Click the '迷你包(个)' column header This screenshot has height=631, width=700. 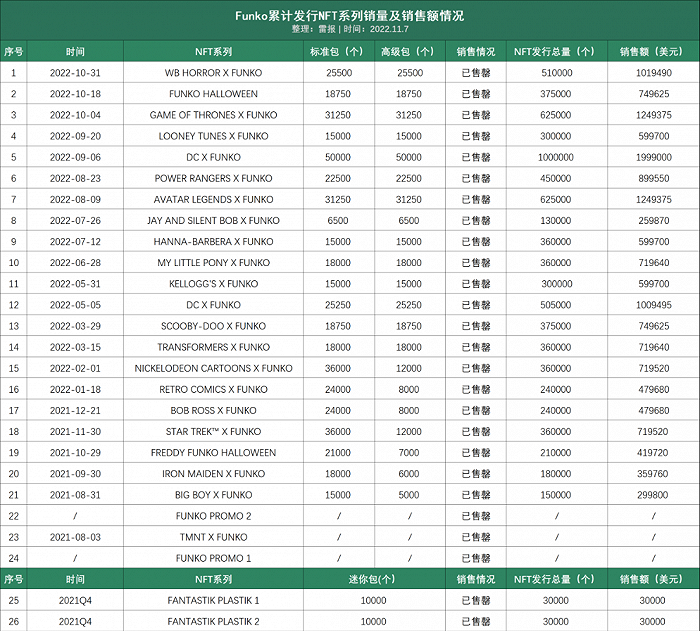click(372, 579)
